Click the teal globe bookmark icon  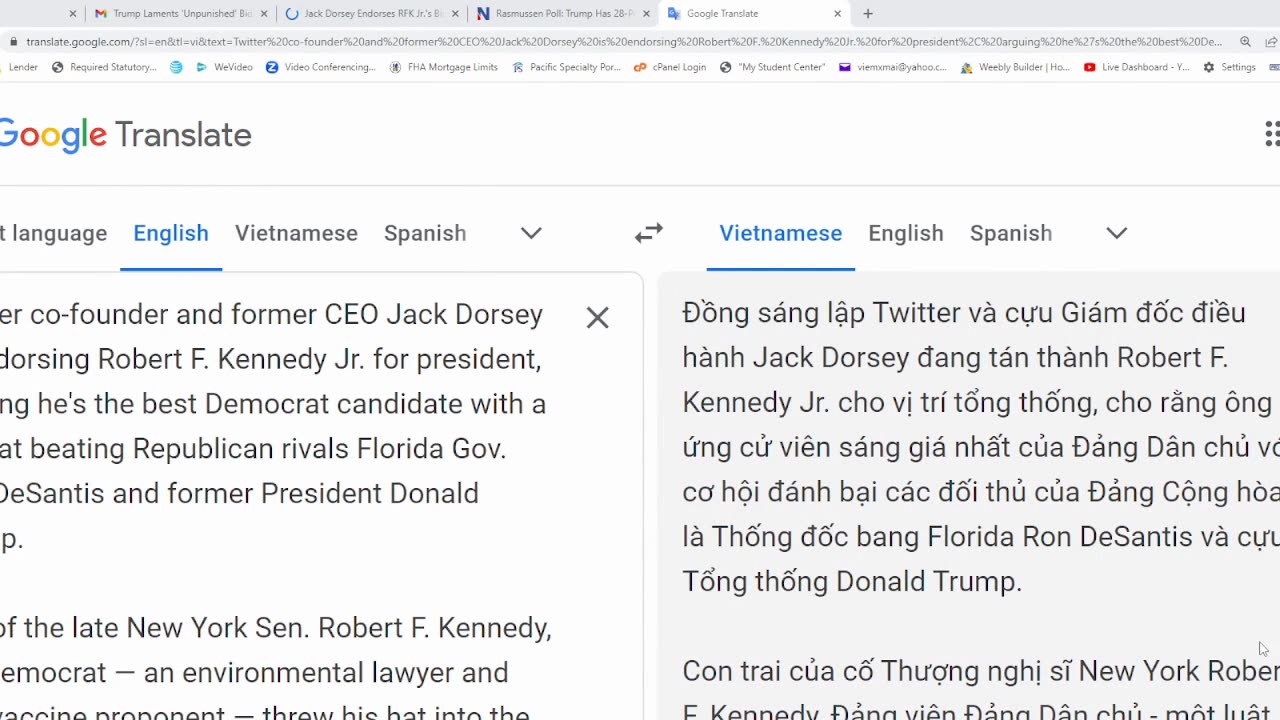(176, 67)
